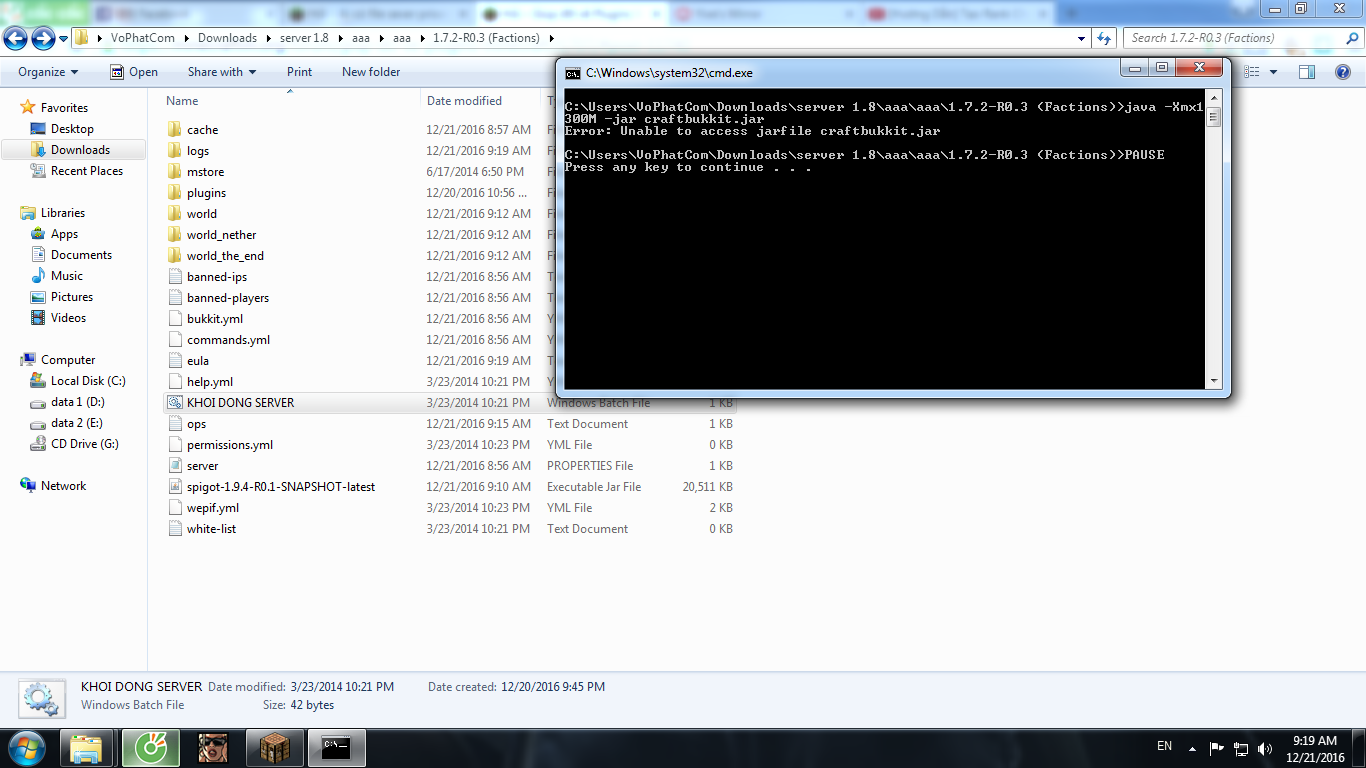This screenshot has width=1366, height=768.
Task: Click the File Explorer taskbar icon
Action: (x=87, y=747)
